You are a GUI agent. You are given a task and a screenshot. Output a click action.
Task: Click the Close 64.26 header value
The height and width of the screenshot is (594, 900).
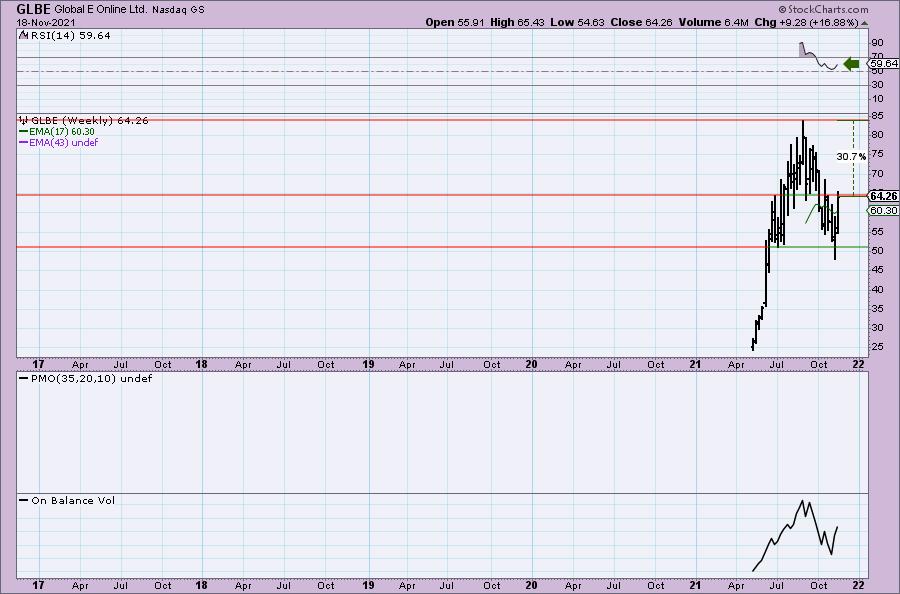point(641,22)
